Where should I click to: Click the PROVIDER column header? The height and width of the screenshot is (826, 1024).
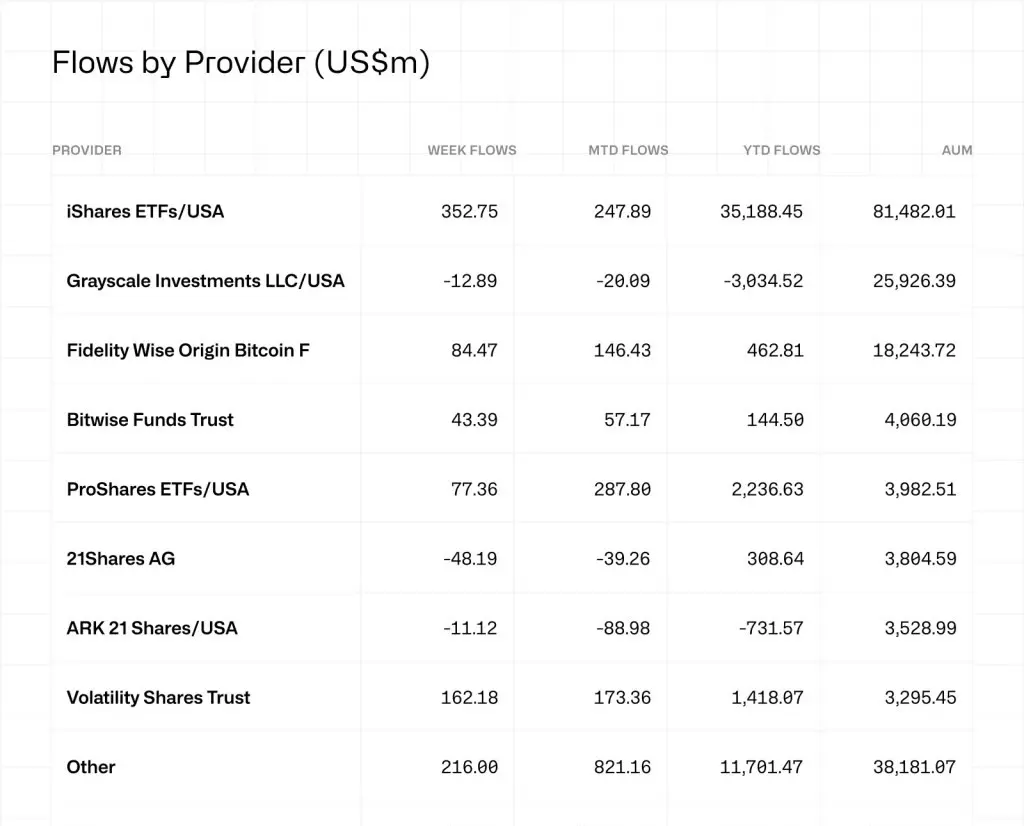coord(87,150)
